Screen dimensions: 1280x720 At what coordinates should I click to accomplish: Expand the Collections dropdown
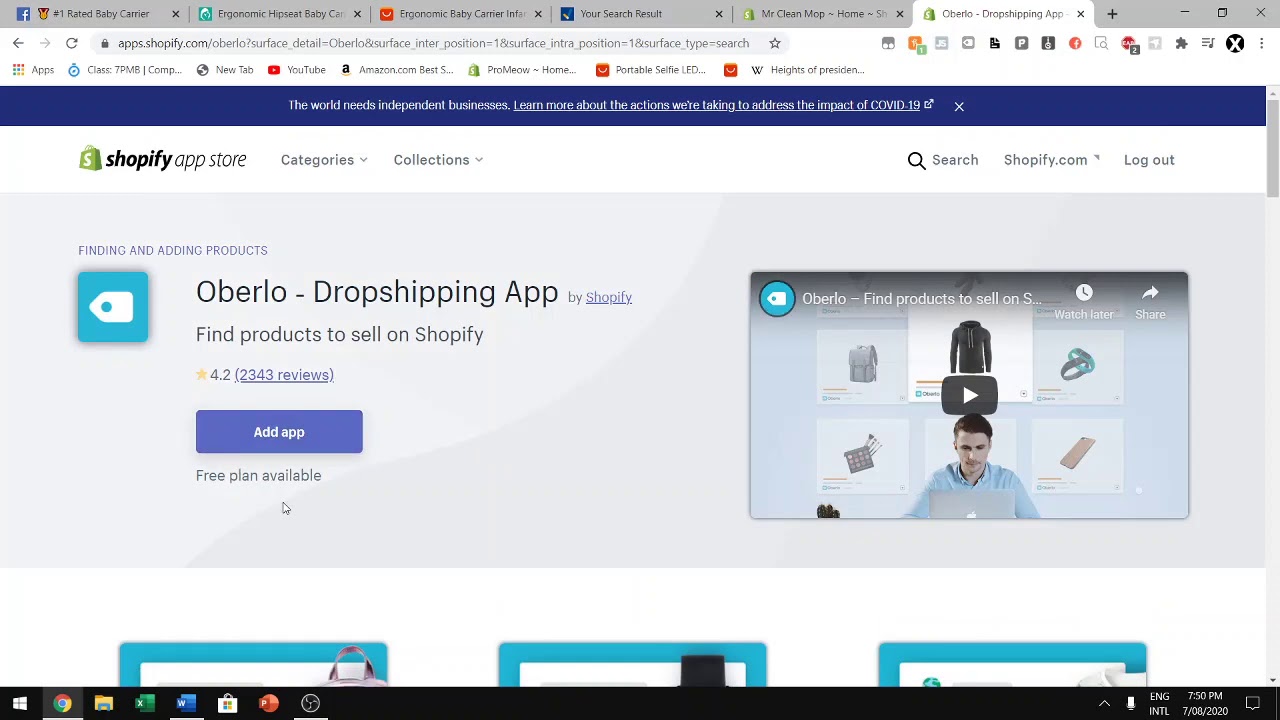(438, 160)
